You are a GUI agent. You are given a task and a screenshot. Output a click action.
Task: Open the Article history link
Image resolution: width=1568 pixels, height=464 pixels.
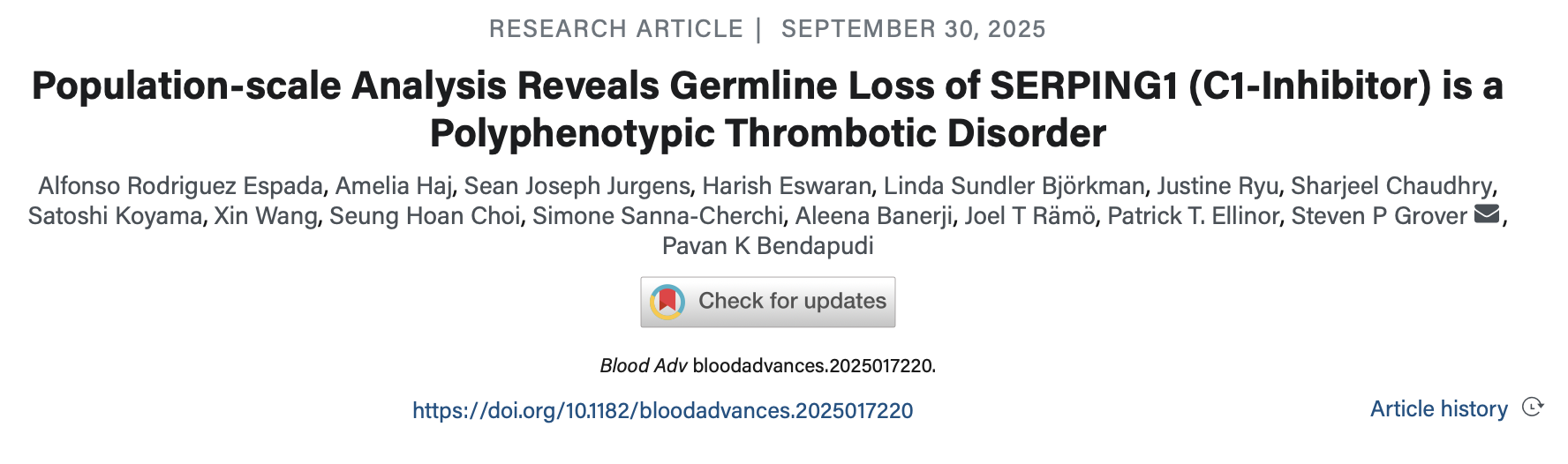[x=1438, y=408]
